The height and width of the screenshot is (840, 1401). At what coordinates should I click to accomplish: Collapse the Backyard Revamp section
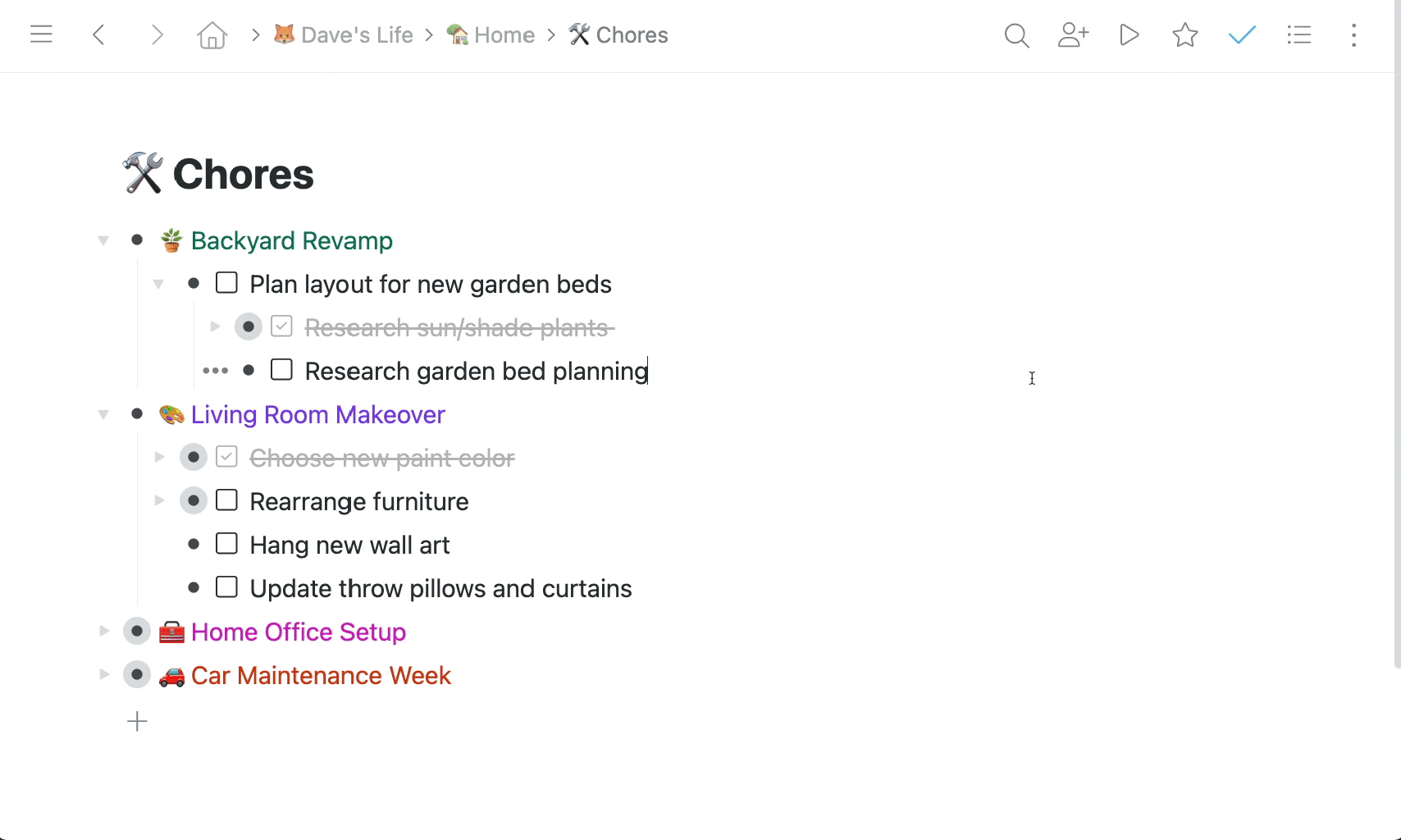pos(103,240)
